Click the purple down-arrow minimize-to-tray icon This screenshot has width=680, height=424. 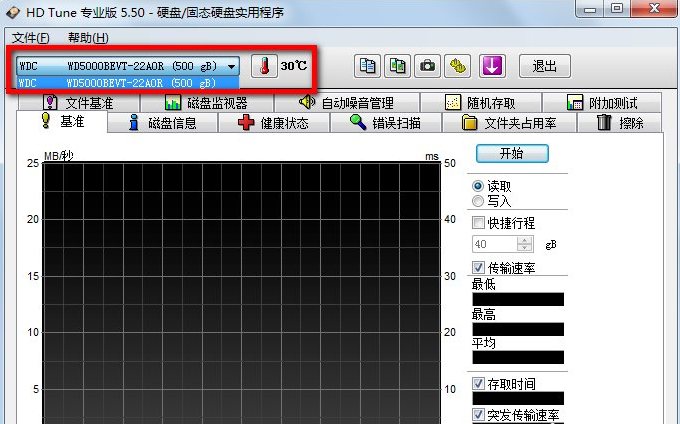pos(492,66)
